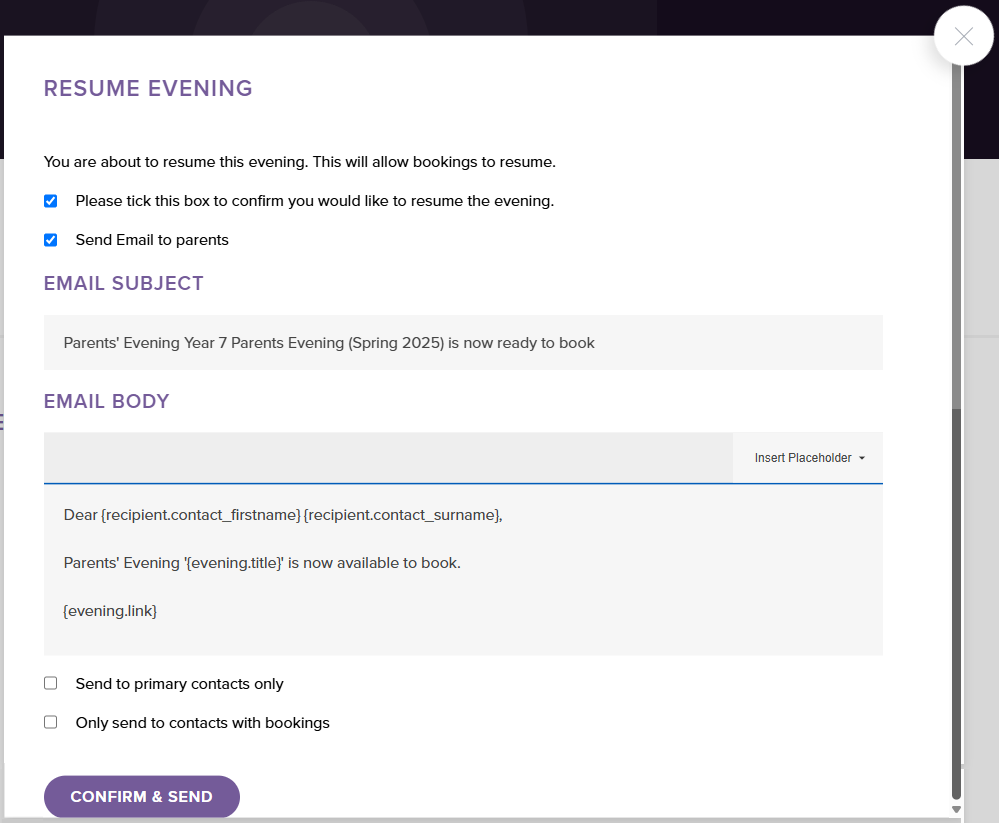Open the Insert Placeholder menu

tap(805, 458)
